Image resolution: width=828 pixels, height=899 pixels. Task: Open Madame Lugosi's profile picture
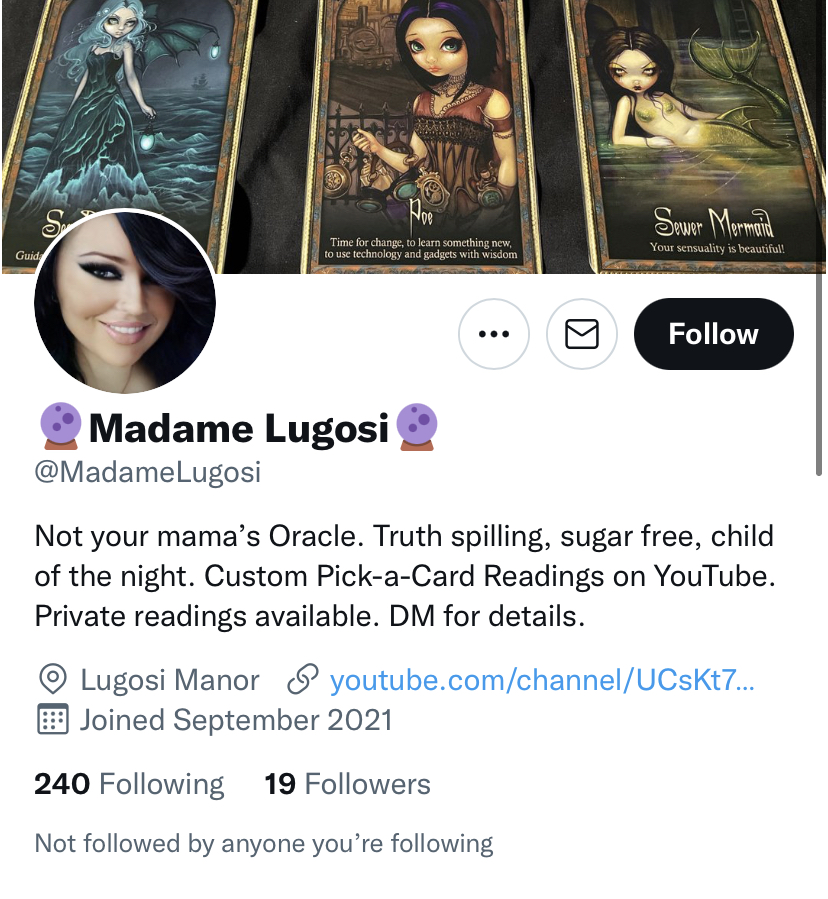coord(125,302)
